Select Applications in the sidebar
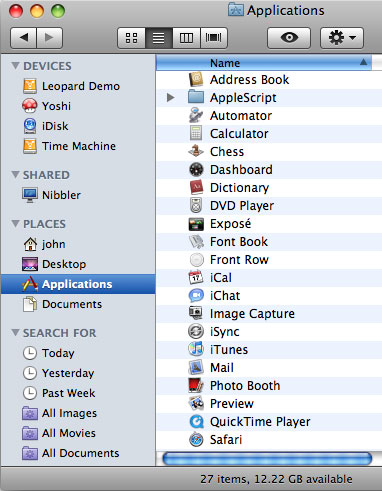Screen dimensions: 382x491 click(x=78, y=284)
